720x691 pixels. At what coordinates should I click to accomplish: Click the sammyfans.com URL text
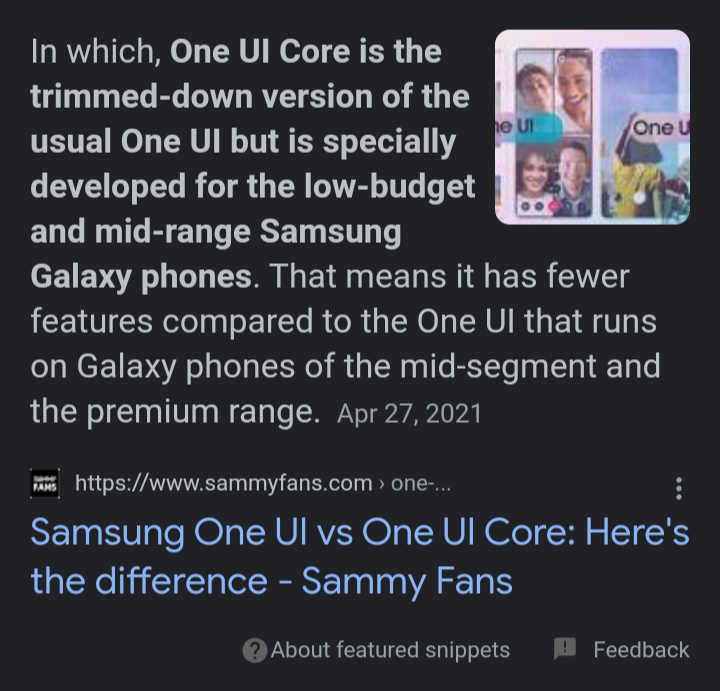tap(224, 483)
